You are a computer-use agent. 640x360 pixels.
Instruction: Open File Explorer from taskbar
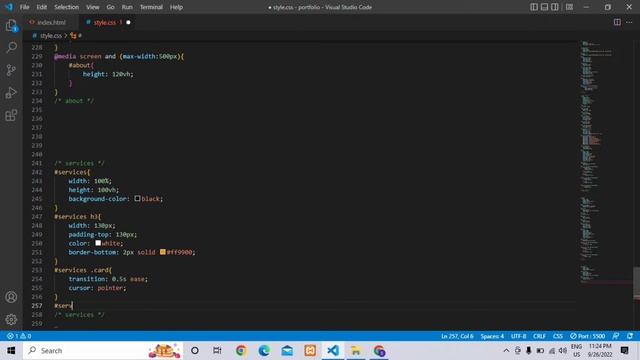tap(356, 351)
